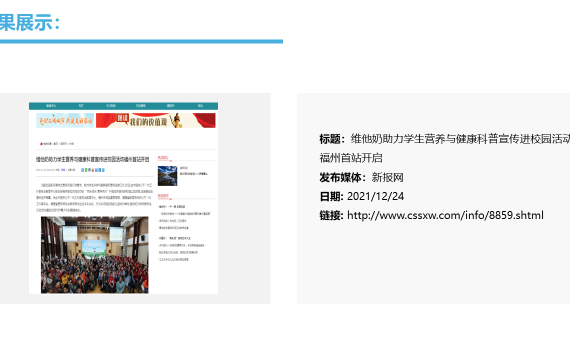The width and height of the screenshot is (570, 360).
Task: Click the 发布媒体 新报网 text line
Action: pos(362,177)
